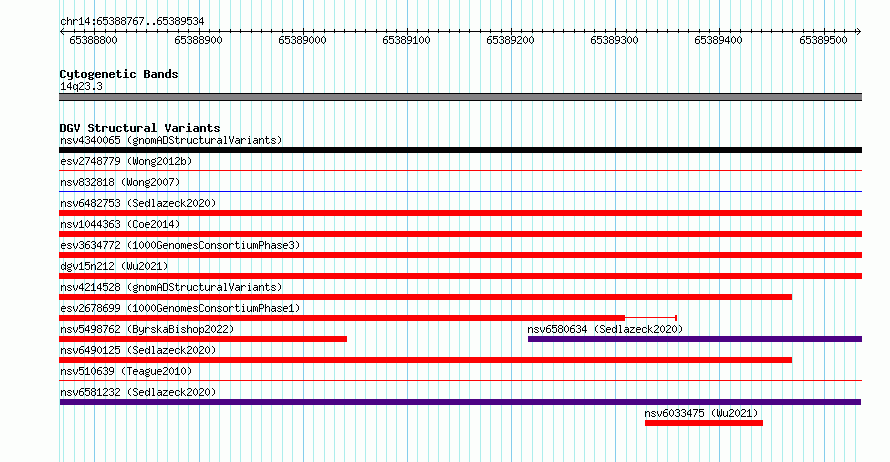
Task: Open nsv4214528 gnomADStructuralVariants label
Action: point(171,287)
